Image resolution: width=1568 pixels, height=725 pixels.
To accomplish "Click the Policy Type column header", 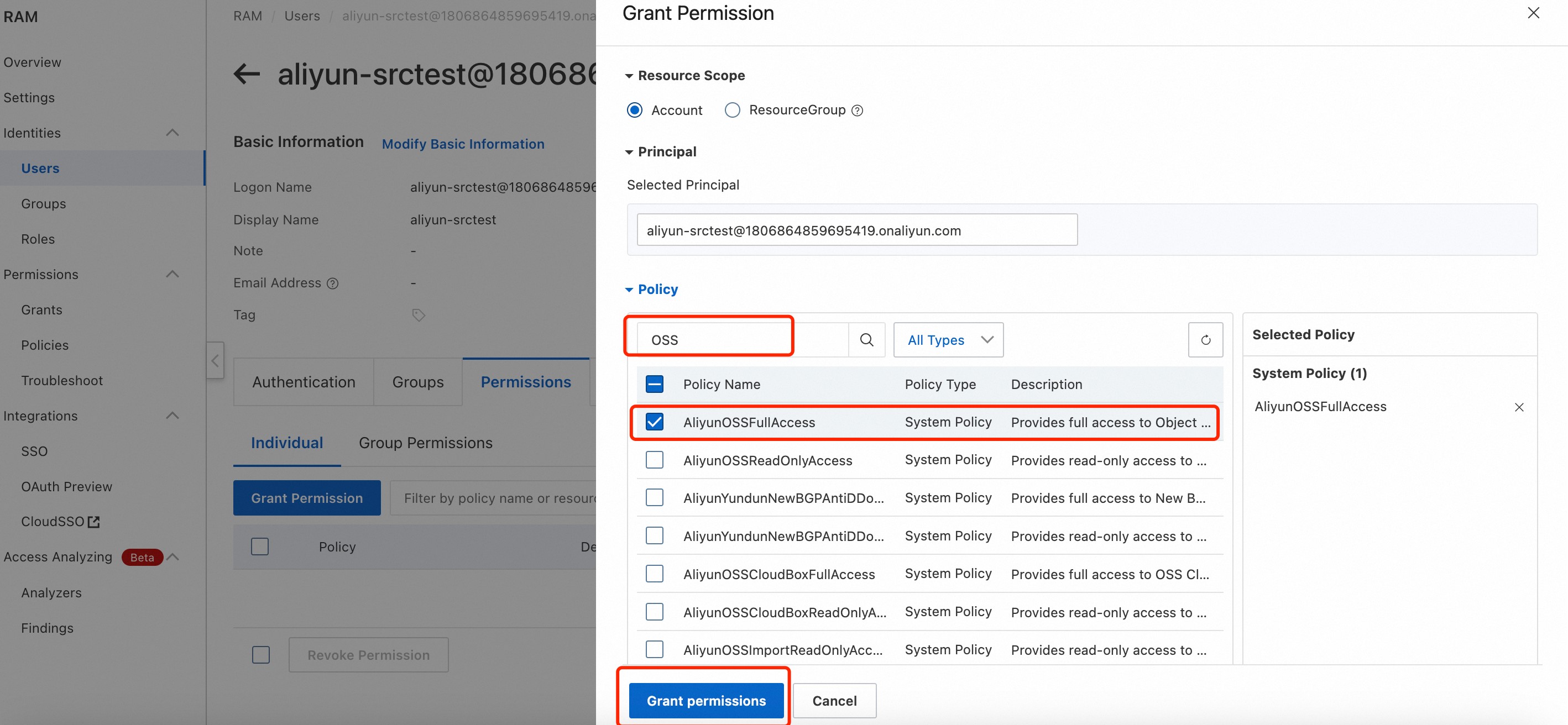I will (x=940, y=384).
